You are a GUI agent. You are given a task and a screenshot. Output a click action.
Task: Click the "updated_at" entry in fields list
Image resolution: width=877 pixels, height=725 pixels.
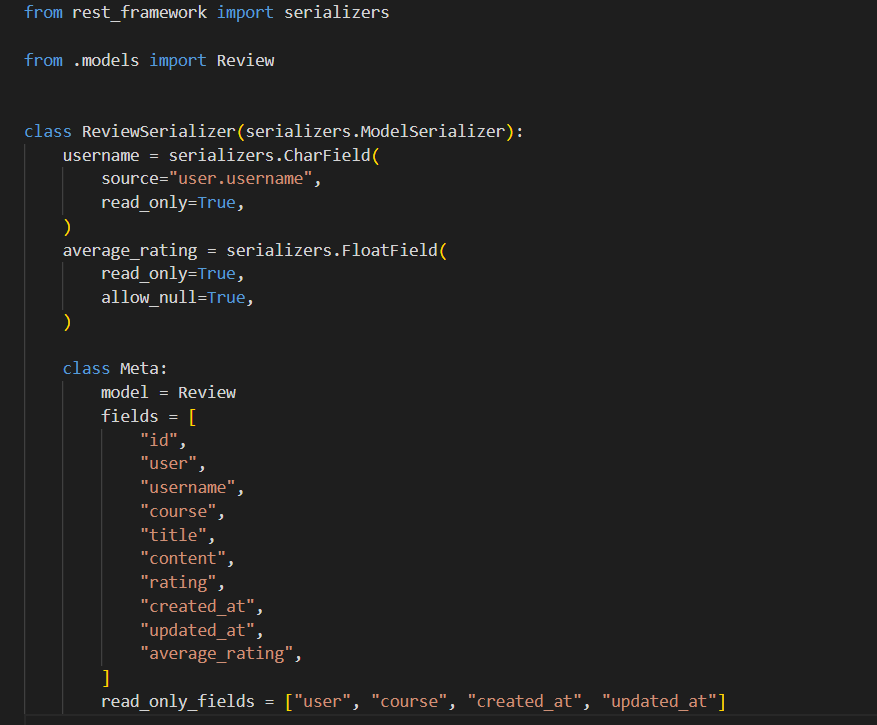(197, 630)
